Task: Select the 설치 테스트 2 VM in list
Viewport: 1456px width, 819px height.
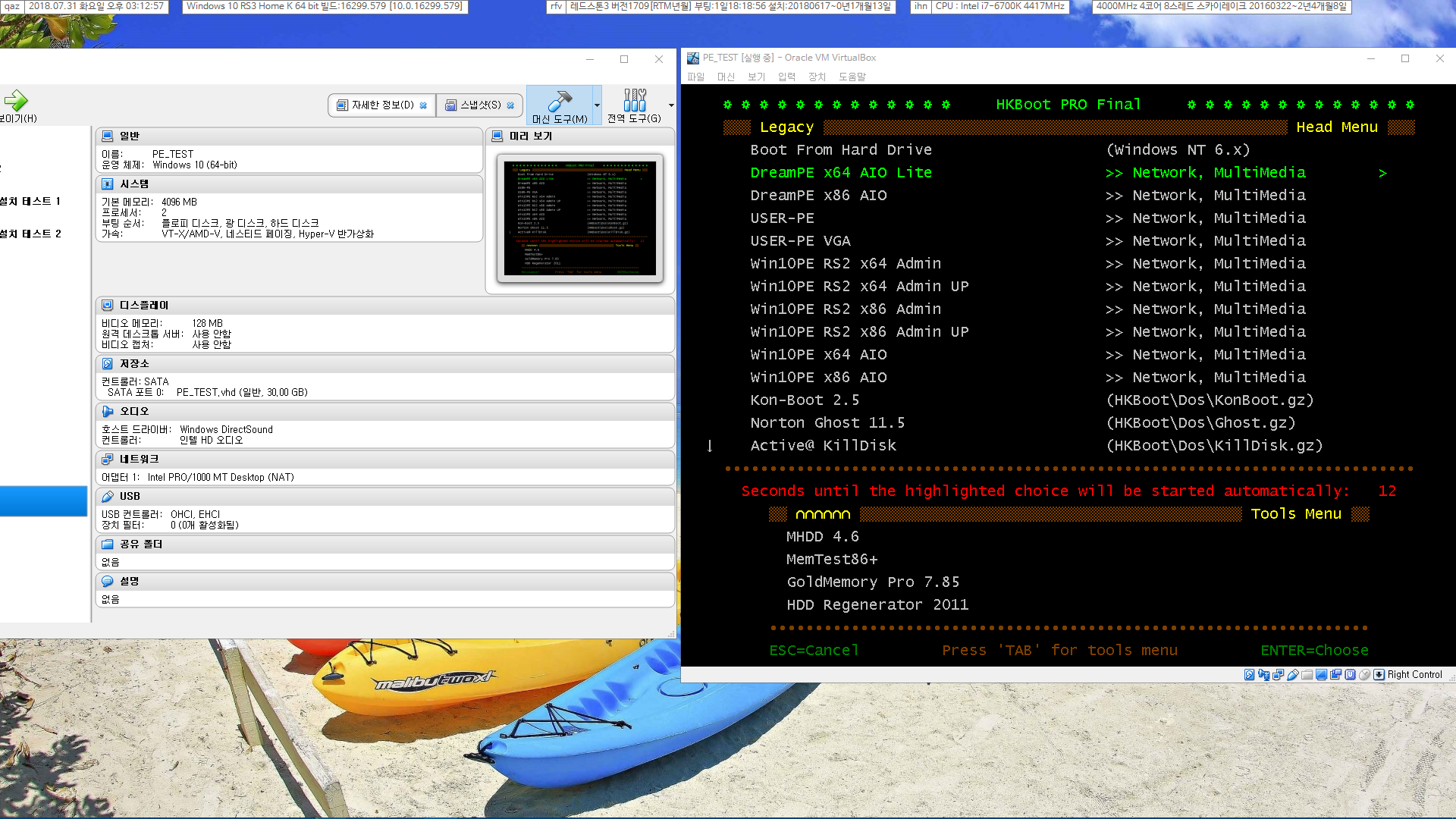Action: point(31,234)
